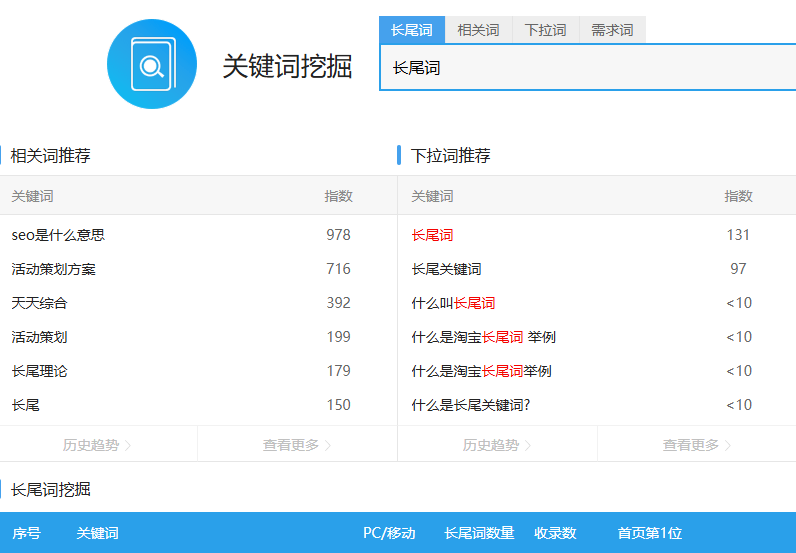Expand 查看更多 under related keywords panel
This screenshot has width=796, height=553.
click(297, 445)
